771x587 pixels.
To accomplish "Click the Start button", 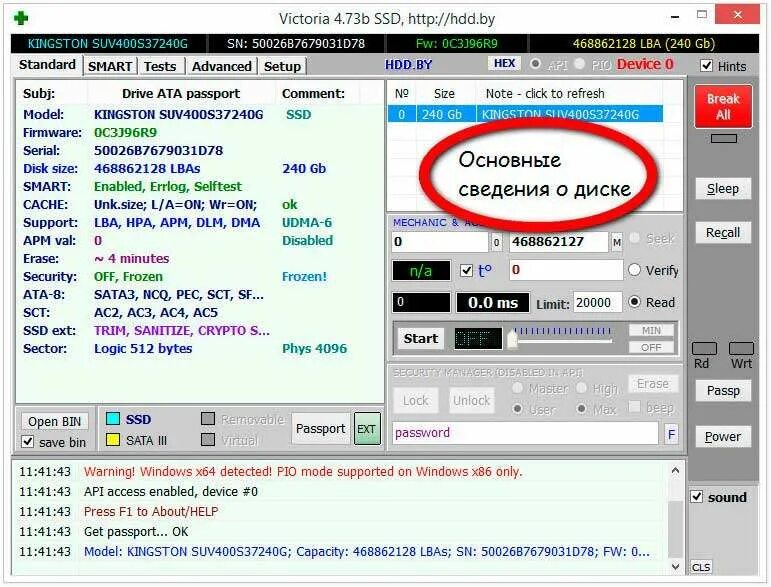I will [420, 338].
